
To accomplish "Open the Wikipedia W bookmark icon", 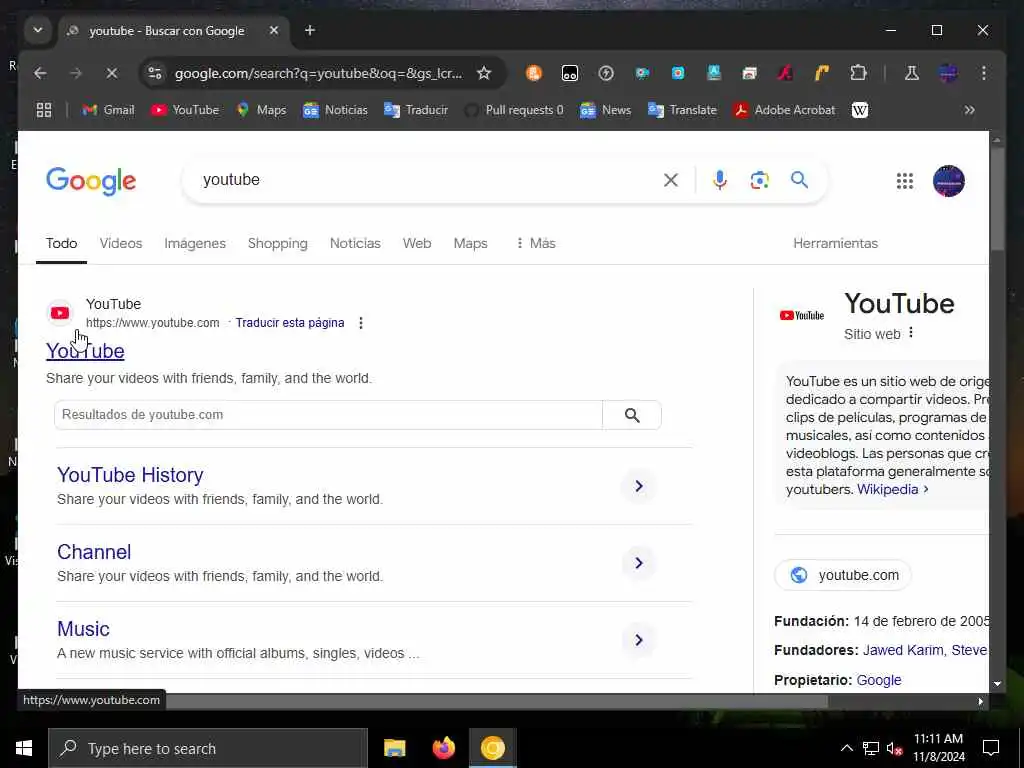I will coord(860,110).
